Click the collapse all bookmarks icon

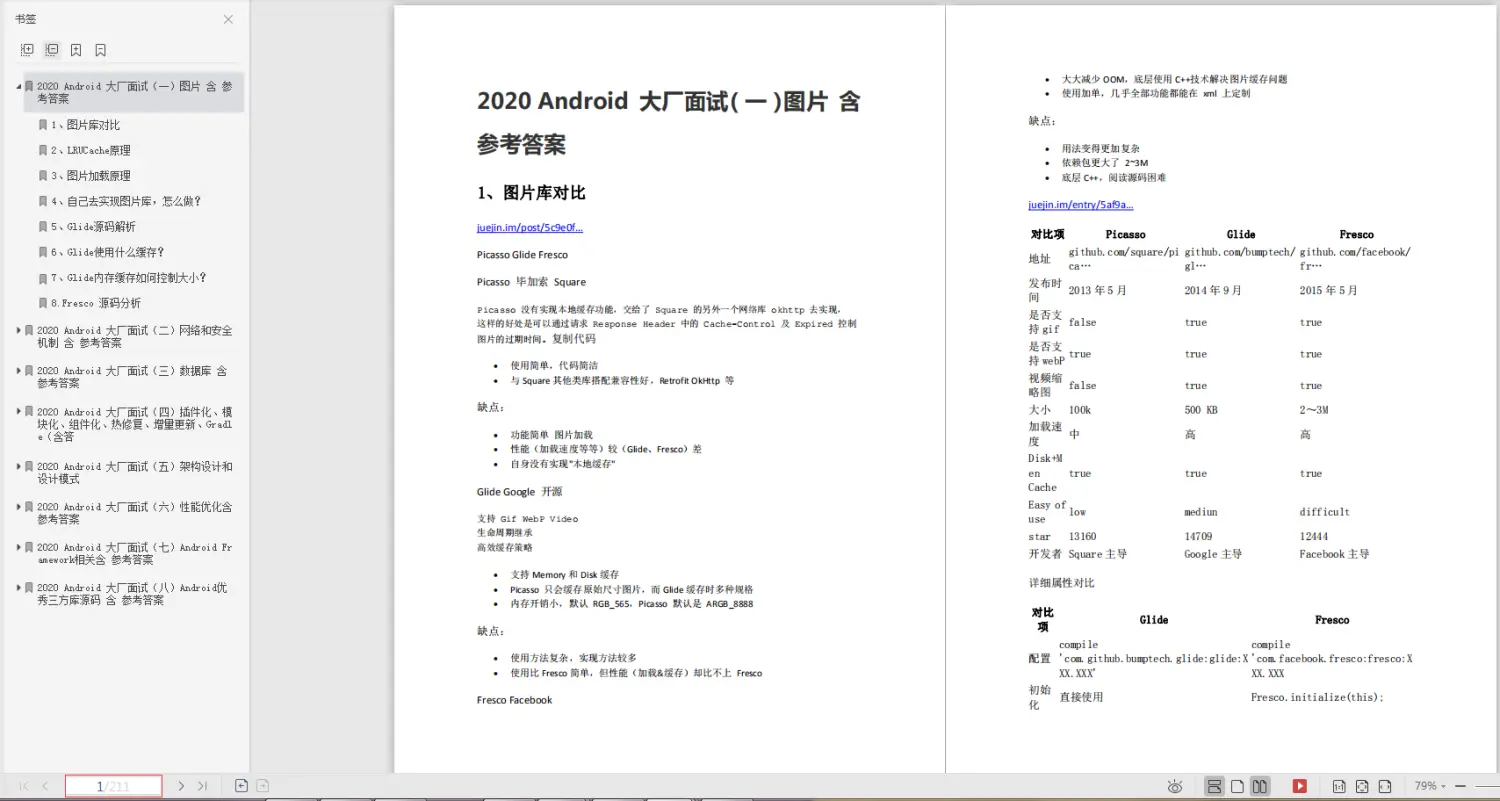pyautogui.click(x=52, y=50)
